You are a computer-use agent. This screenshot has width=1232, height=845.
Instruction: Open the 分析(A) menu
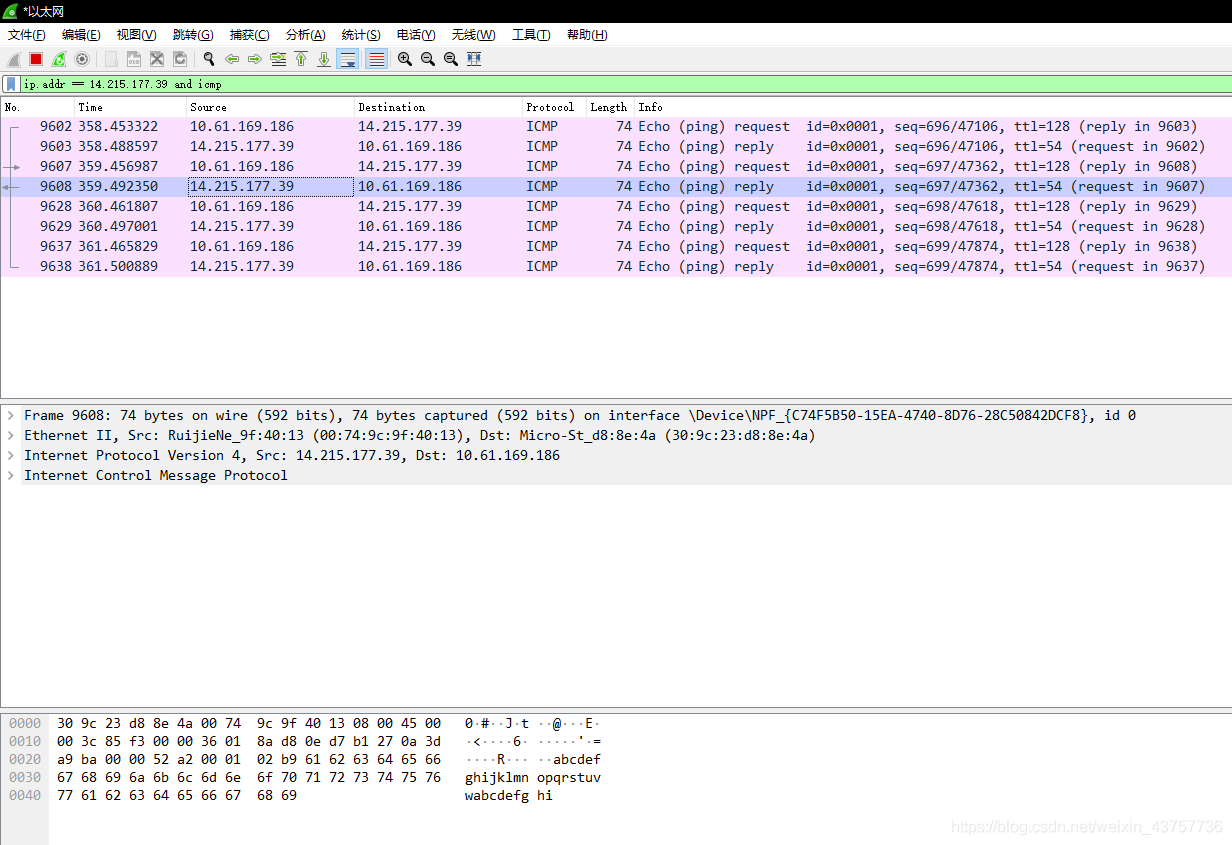click(305, 35)
